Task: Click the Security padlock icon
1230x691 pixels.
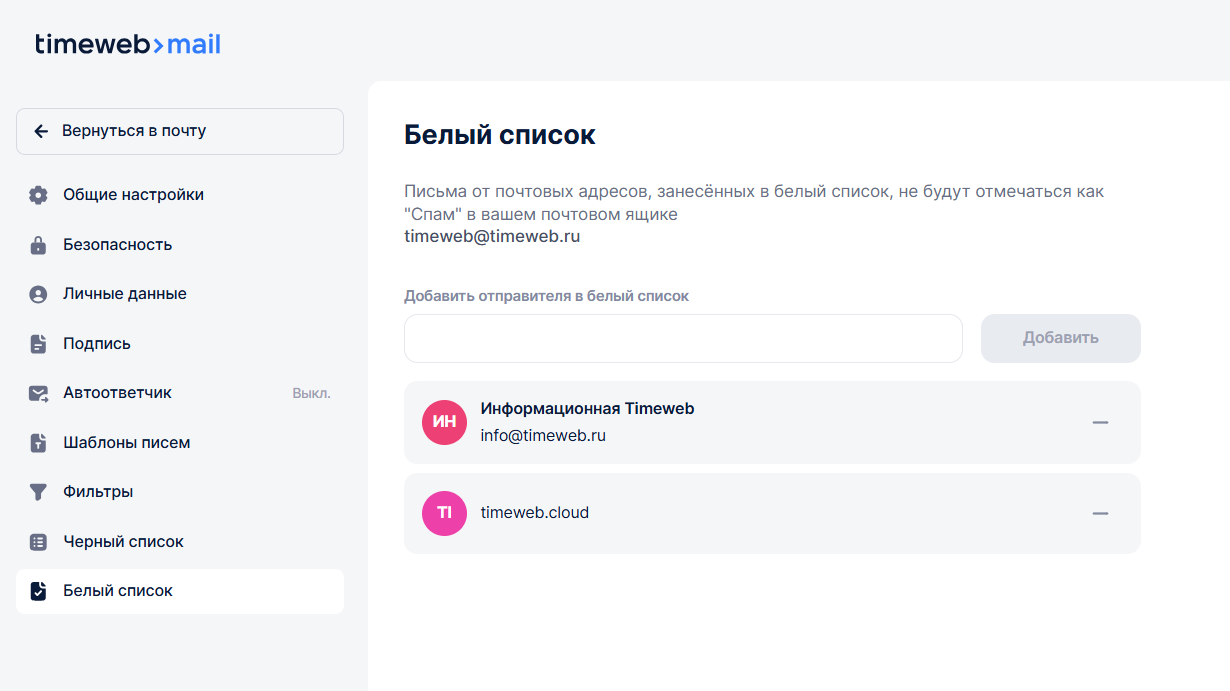Action: pyautogui.click(x=38, y=245)
